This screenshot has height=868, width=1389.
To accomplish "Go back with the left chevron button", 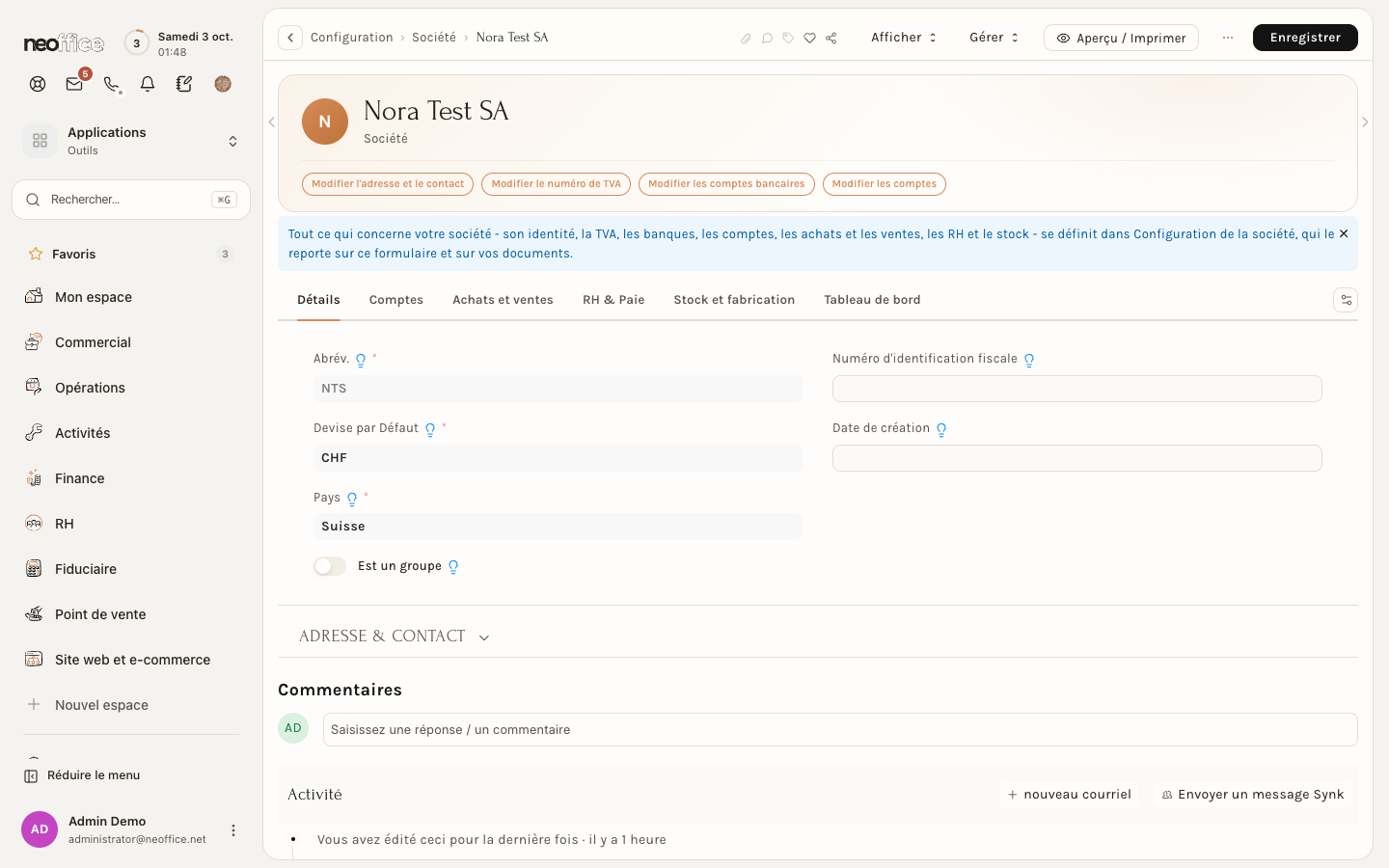I will coord(290,38).
